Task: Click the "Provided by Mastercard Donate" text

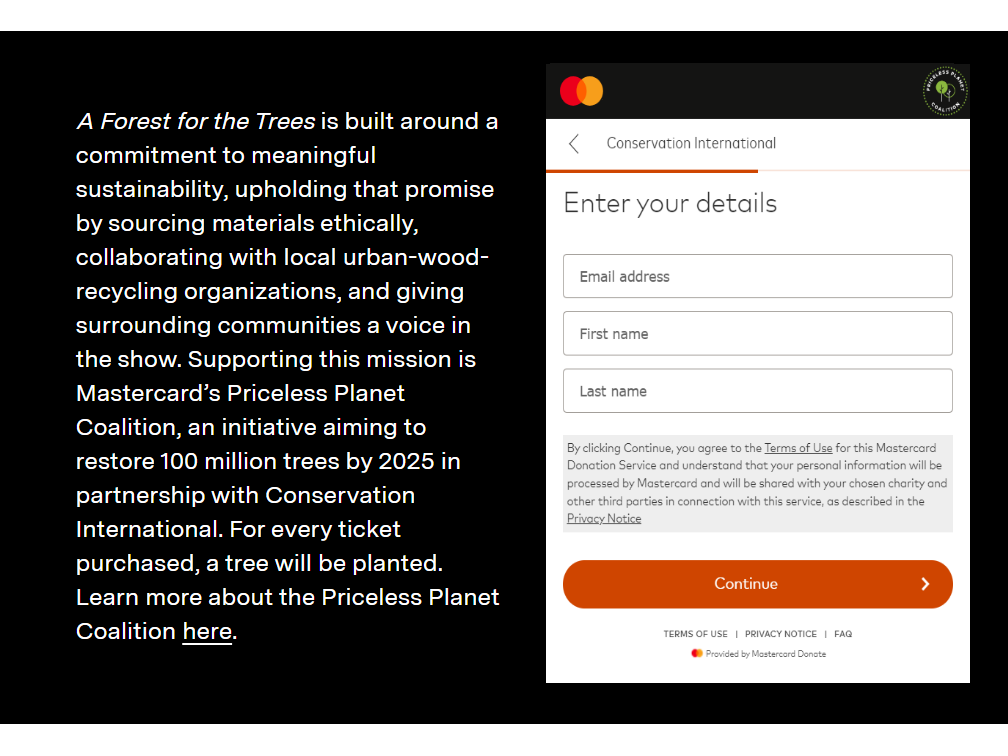Action: 766,654
